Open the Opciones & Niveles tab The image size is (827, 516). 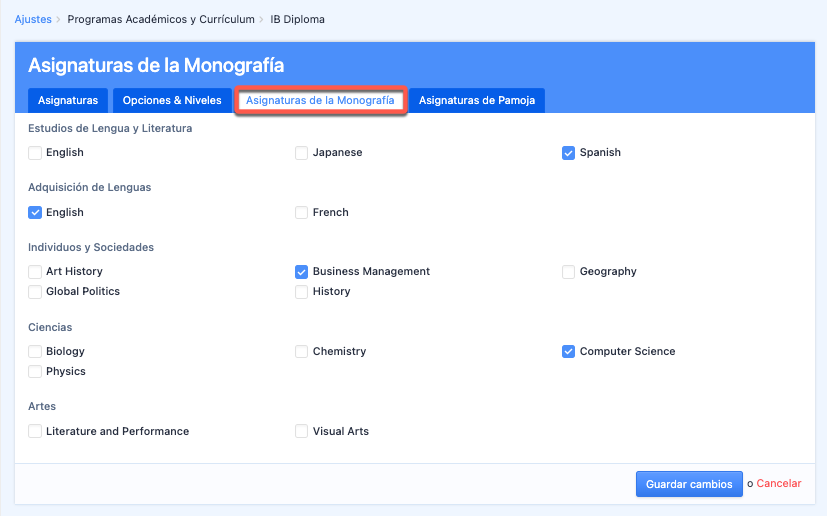pos(172,100)
